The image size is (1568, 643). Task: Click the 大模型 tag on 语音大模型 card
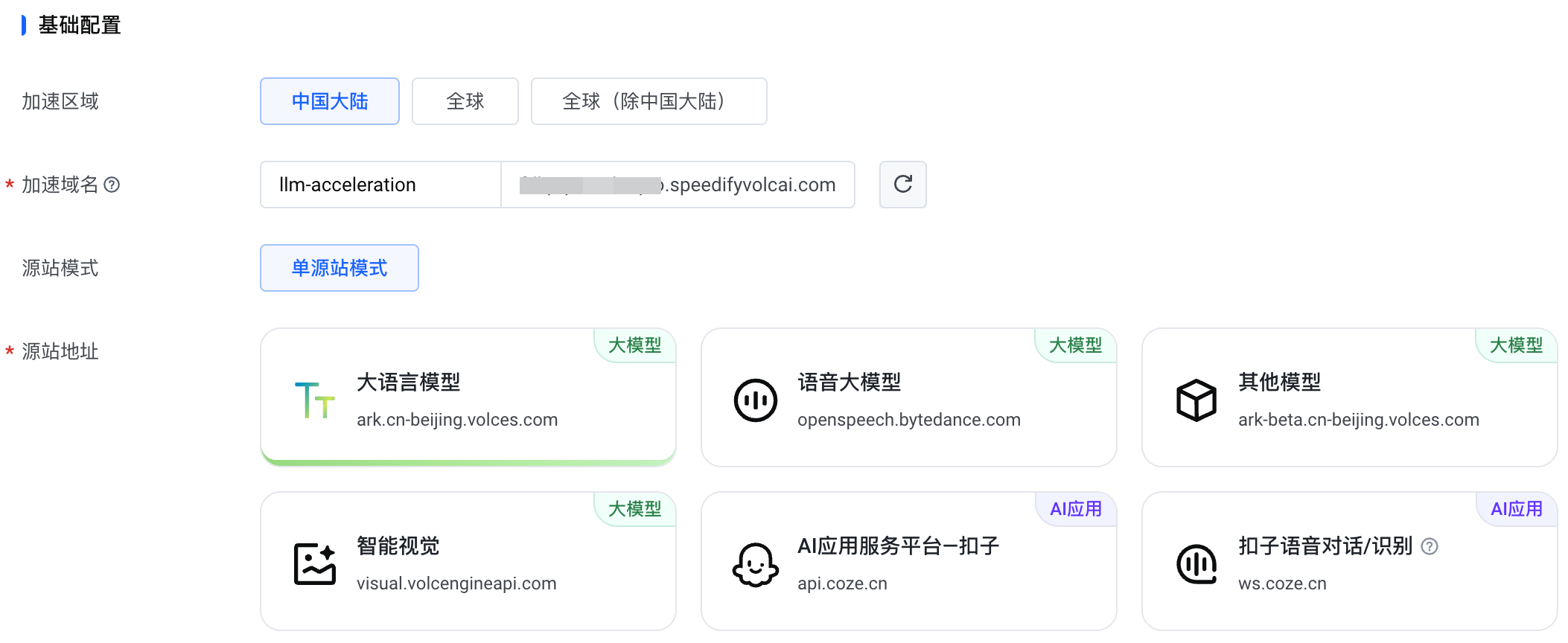tap(1076, 345)
